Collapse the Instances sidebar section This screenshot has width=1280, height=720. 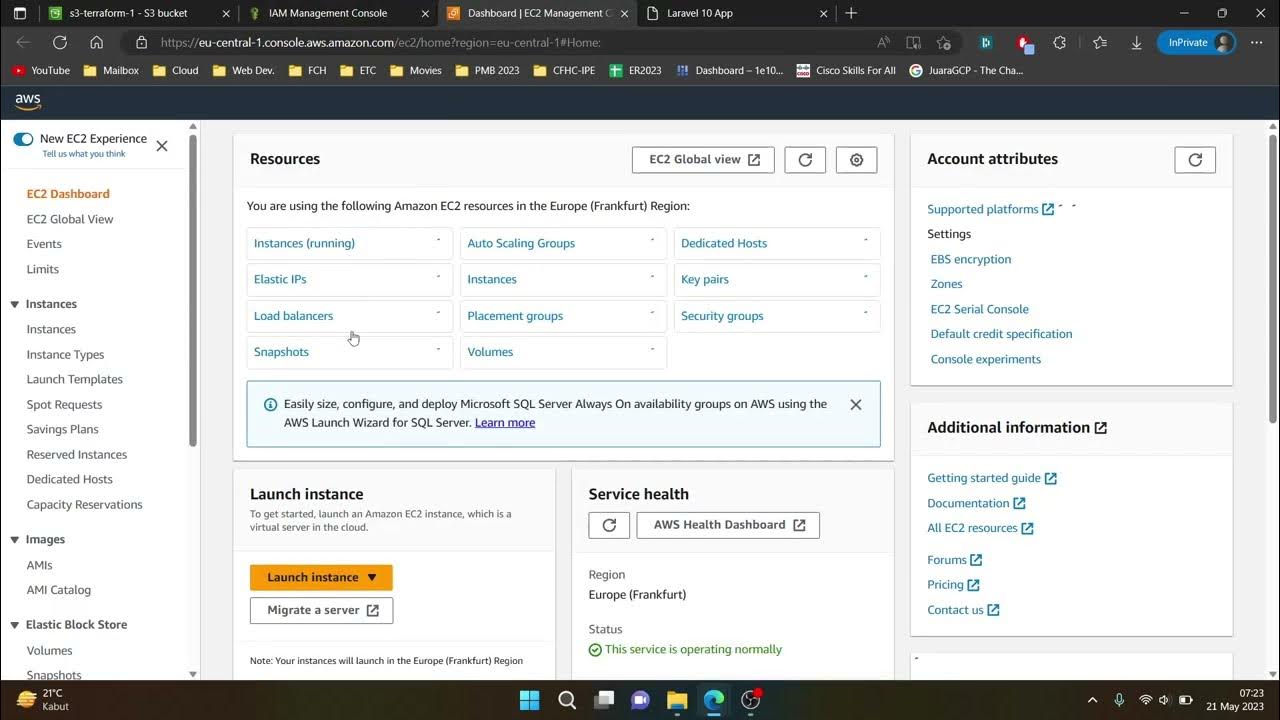tap(15, 304)
